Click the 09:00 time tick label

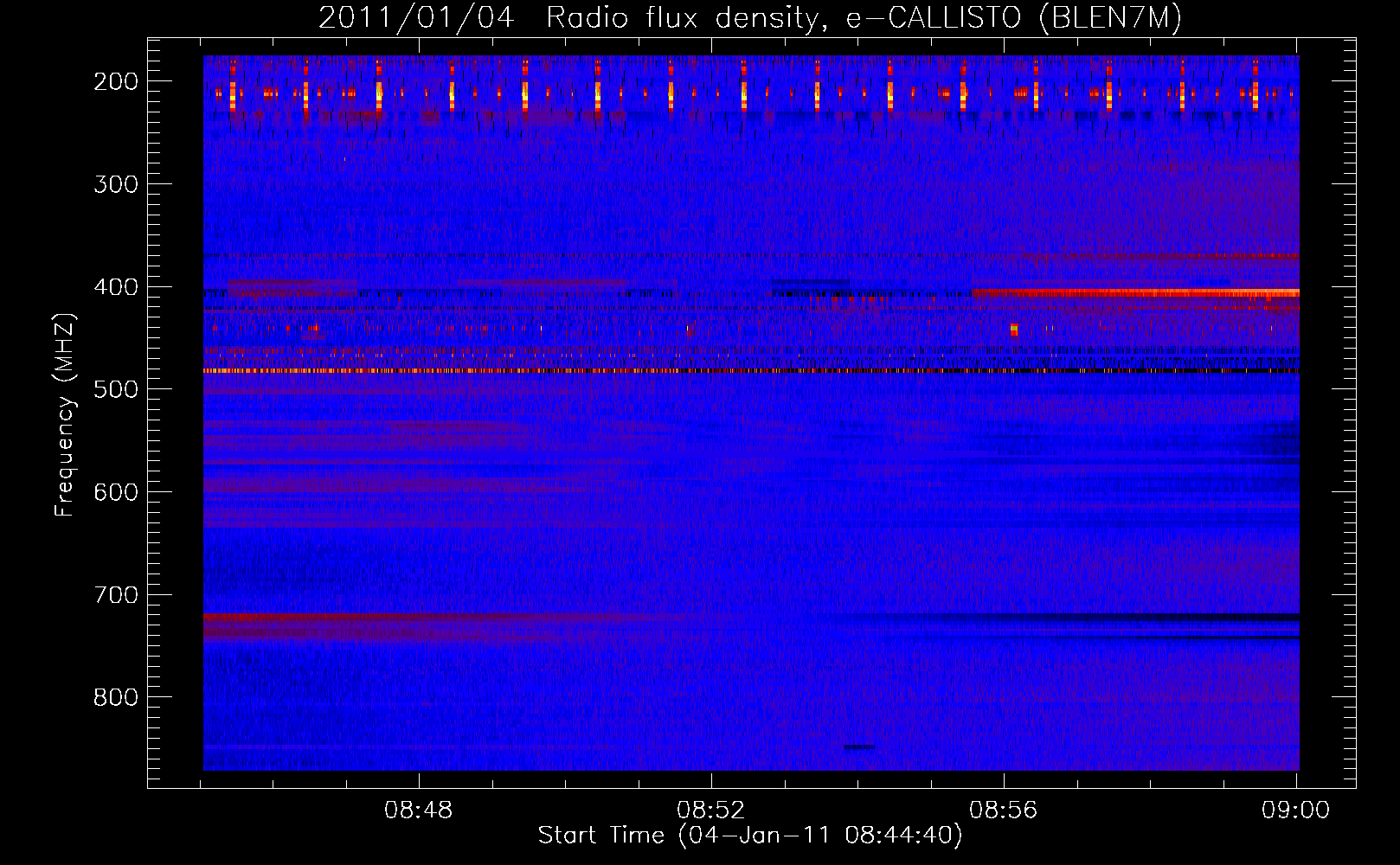(x=1295, y=811)
